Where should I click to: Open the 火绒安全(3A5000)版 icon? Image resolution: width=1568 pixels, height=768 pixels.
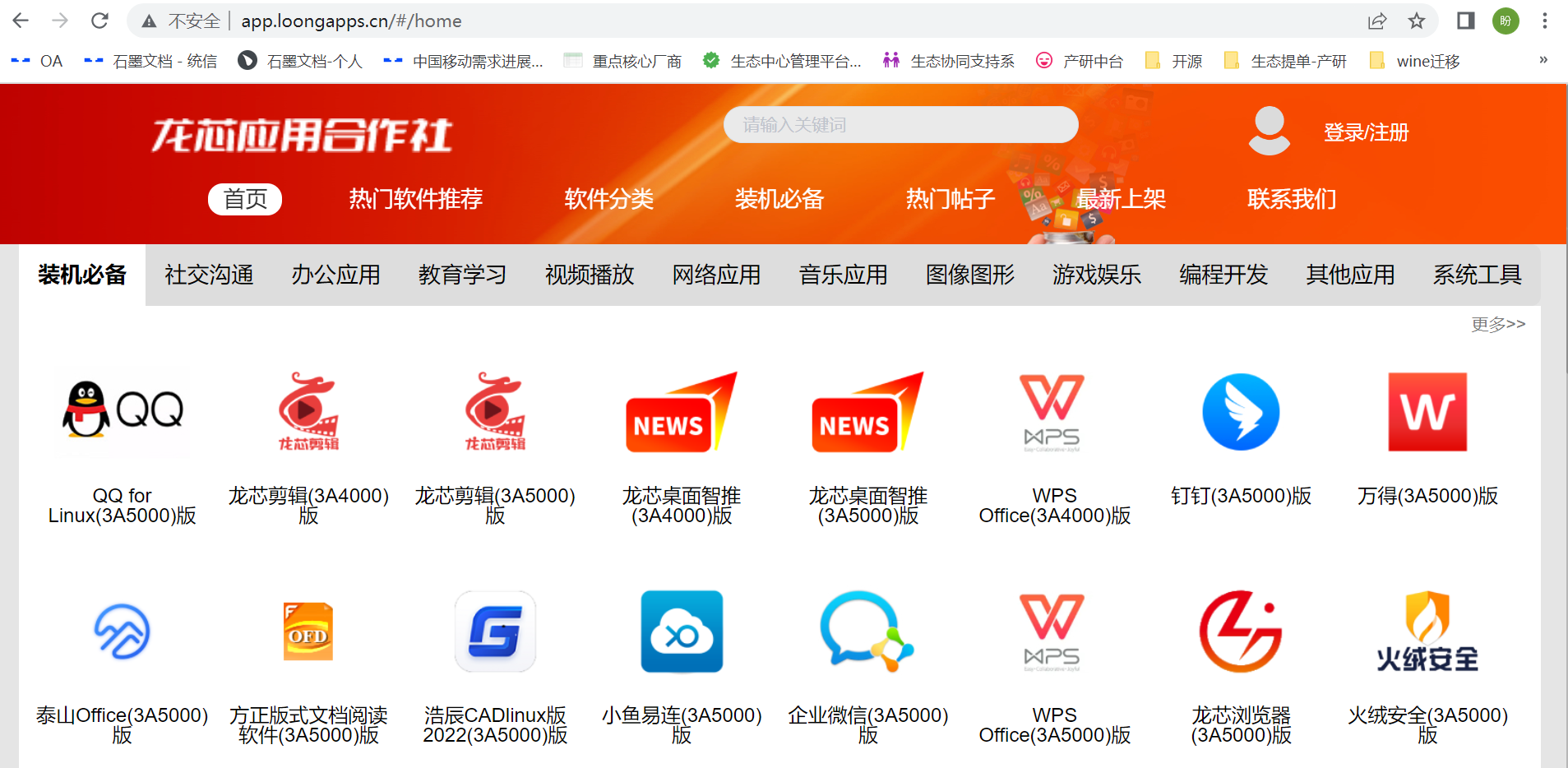(x=1427, y=632)
